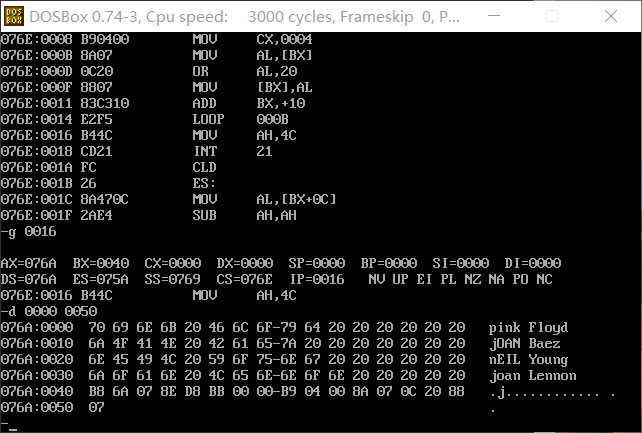Click the 'pink Floyd' ASCII text
642x433 pixels.
tap(528, 328)
